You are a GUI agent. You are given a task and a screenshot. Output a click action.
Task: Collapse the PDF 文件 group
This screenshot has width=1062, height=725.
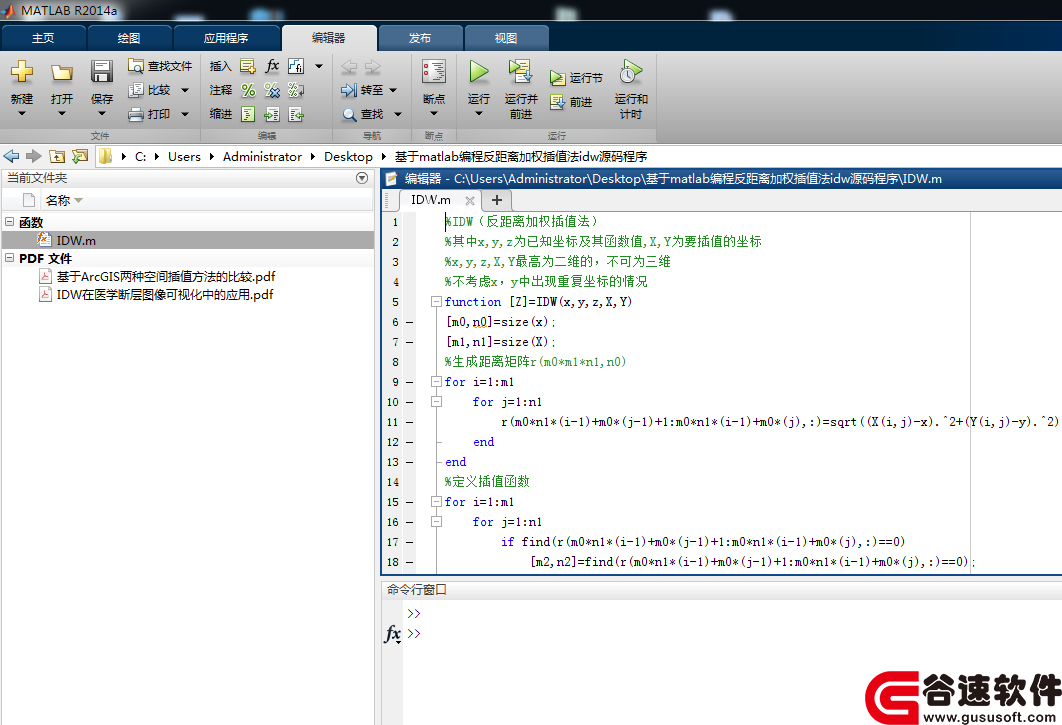[x=9, y=257]
